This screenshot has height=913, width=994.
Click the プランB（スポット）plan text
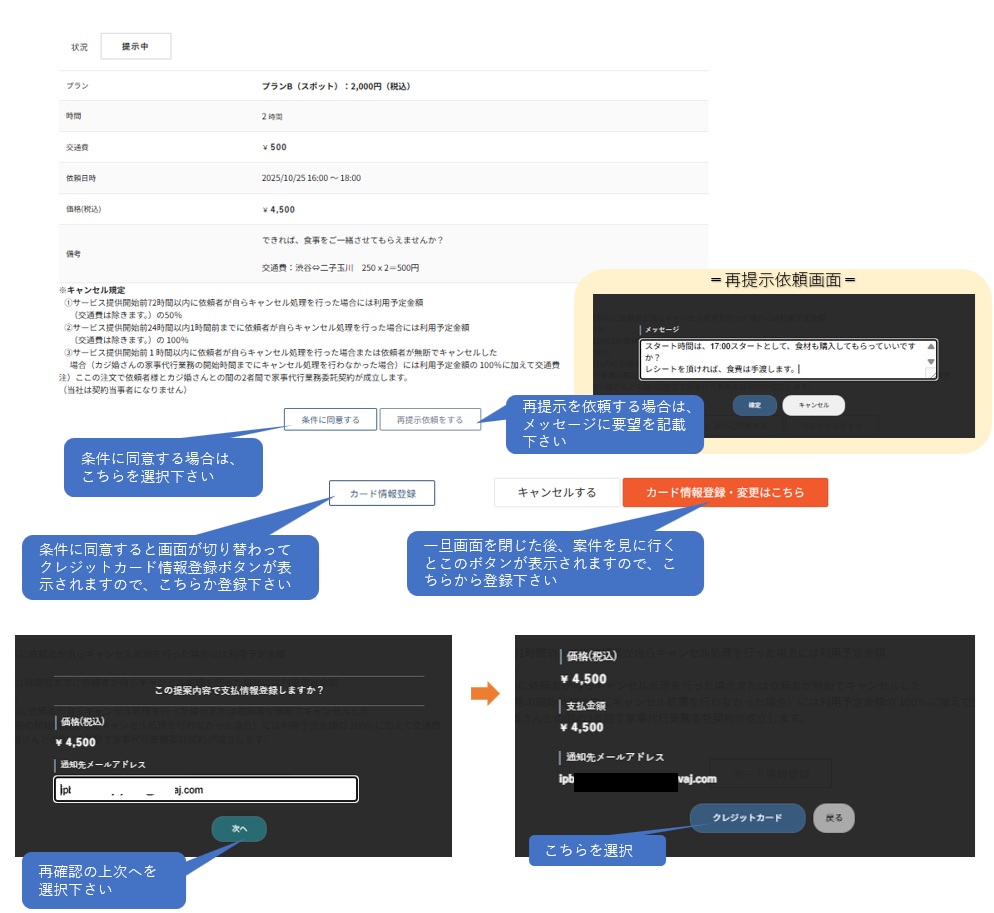(x=335, y=86)
